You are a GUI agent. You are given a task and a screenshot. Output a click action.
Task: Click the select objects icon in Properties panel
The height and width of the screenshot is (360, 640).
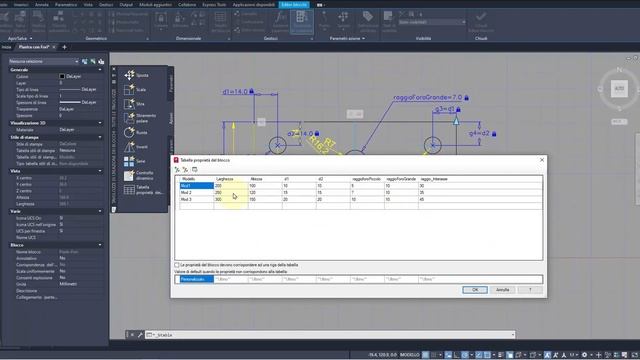[x=93, y=61]
